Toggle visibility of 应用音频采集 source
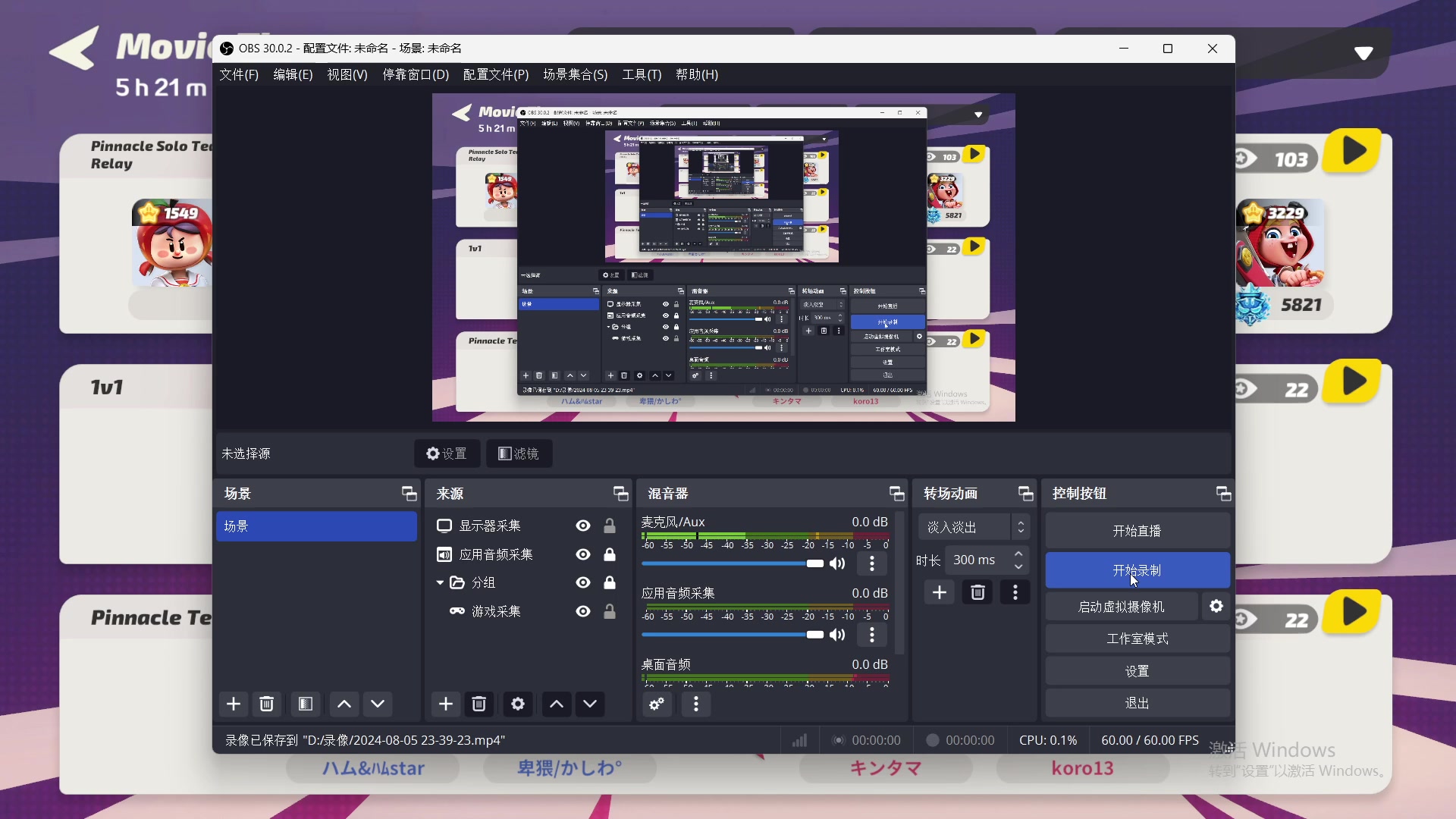Image resolution: width=1456 pixels, height=819 pixels. (583, 554)
